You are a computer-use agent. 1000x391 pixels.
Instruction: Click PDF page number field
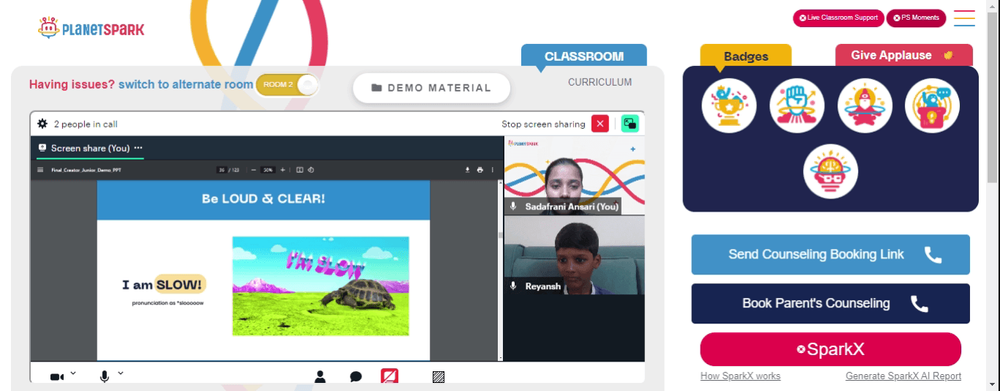(221, 170)
